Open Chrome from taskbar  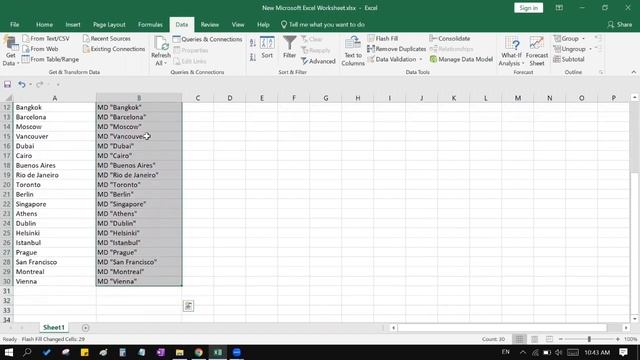tap(199, 352)
